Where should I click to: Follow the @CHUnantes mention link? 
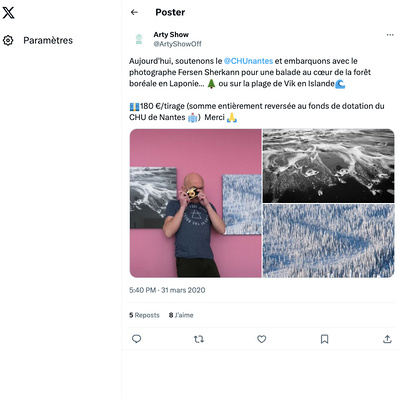coord(248,61)
